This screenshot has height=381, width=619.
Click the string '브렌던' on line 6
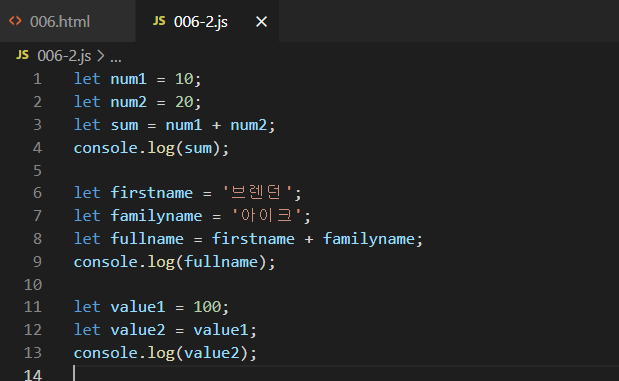click(x=257, y=193)
